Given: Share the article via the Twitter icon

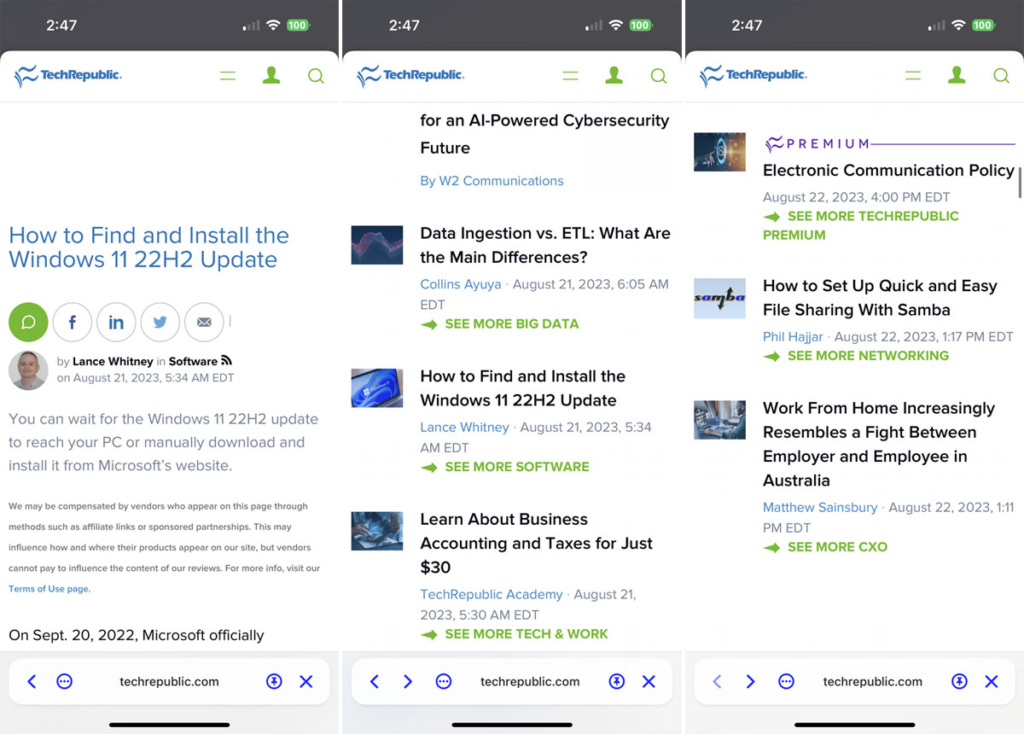Looking at the screenshot, I should (x=160, y=321).
